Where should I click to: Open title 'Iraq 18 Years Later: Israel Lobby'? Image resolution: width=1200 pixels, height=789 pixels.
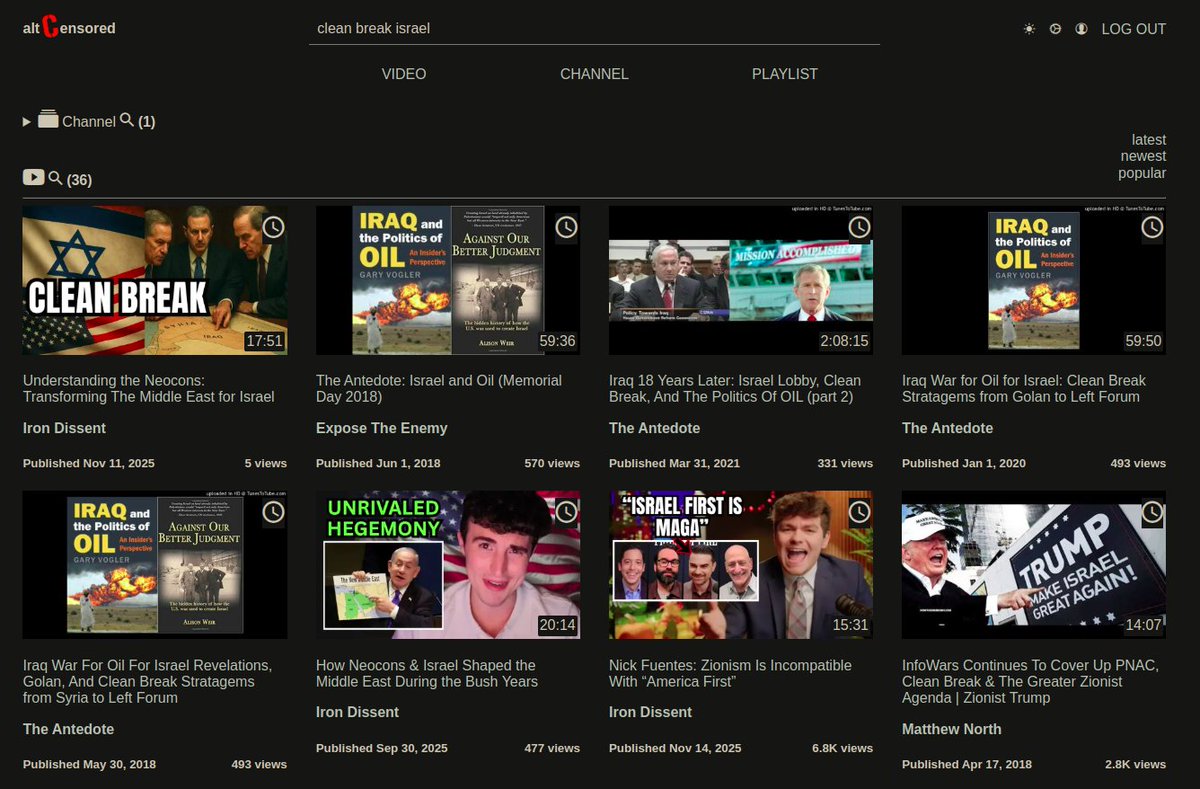point(735,388)
